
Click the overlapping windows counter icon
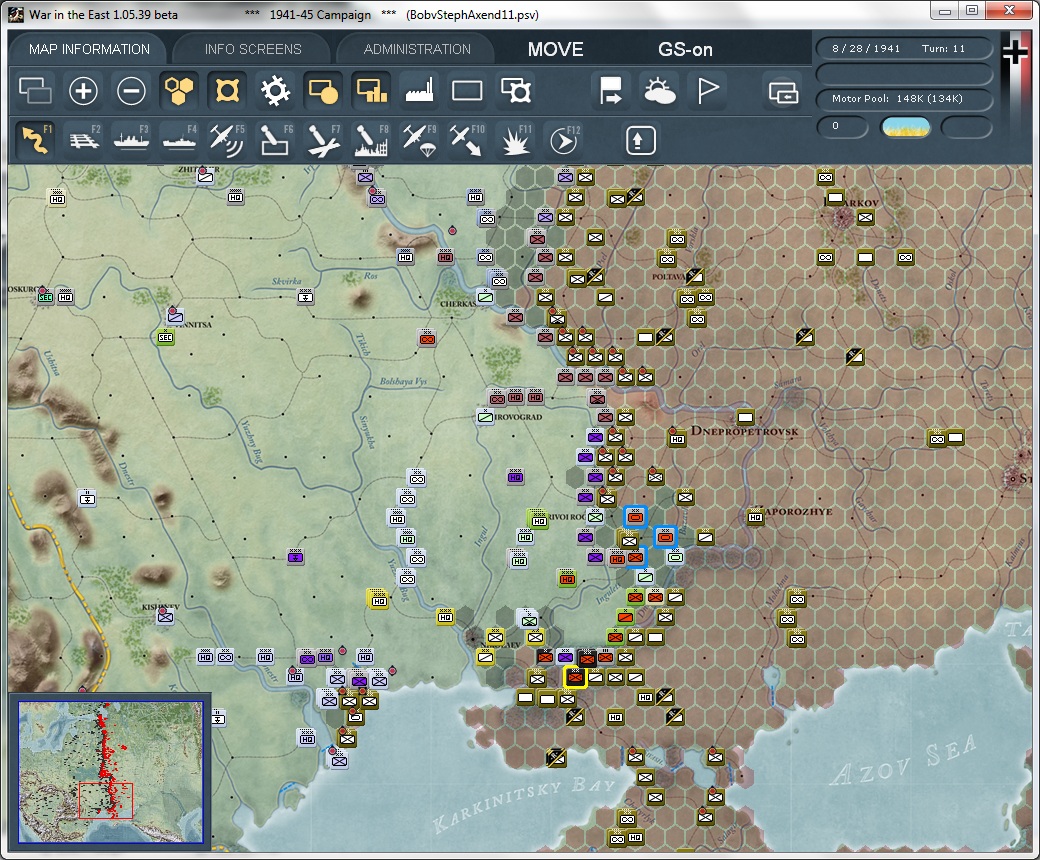[35, 90]
